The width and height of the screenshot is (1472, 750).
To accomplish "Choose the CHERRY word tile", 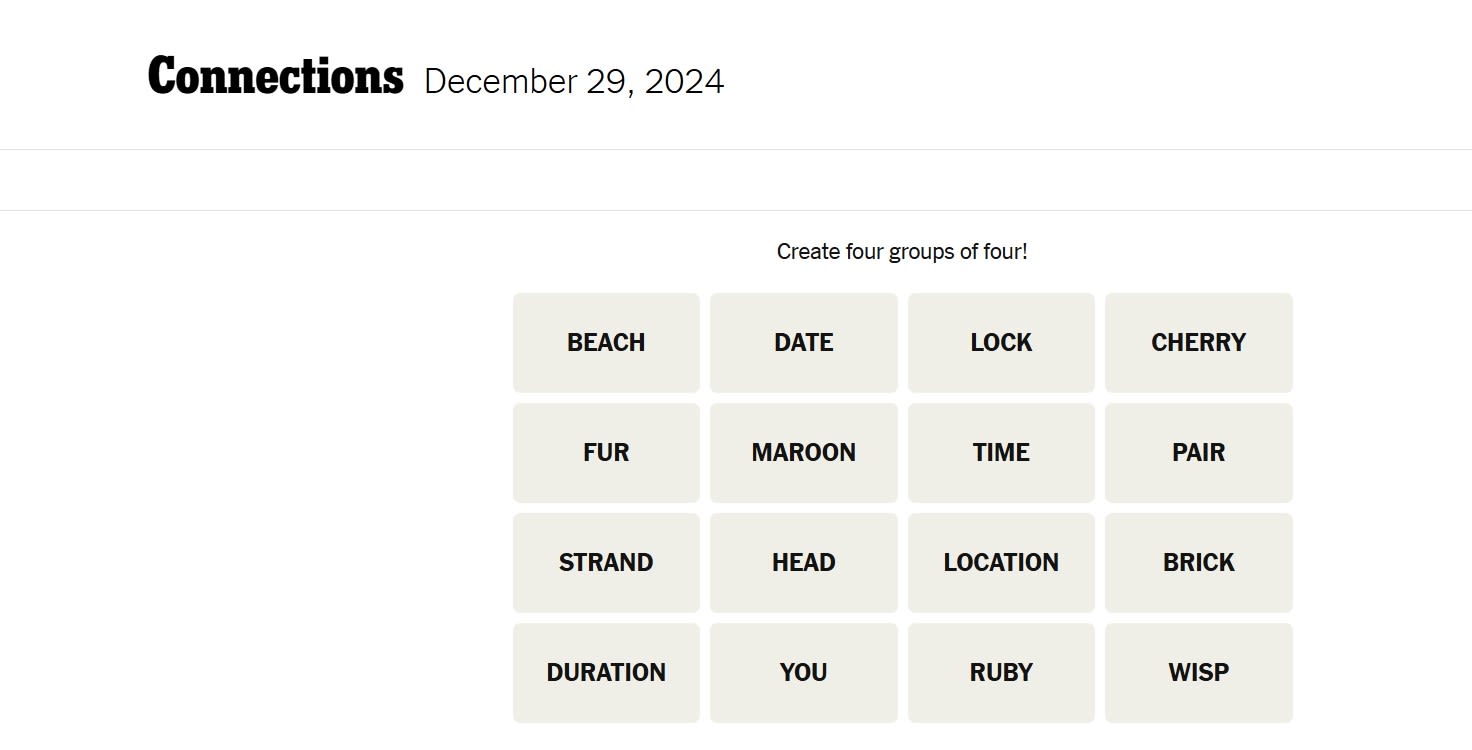I will click(1198, 343).
